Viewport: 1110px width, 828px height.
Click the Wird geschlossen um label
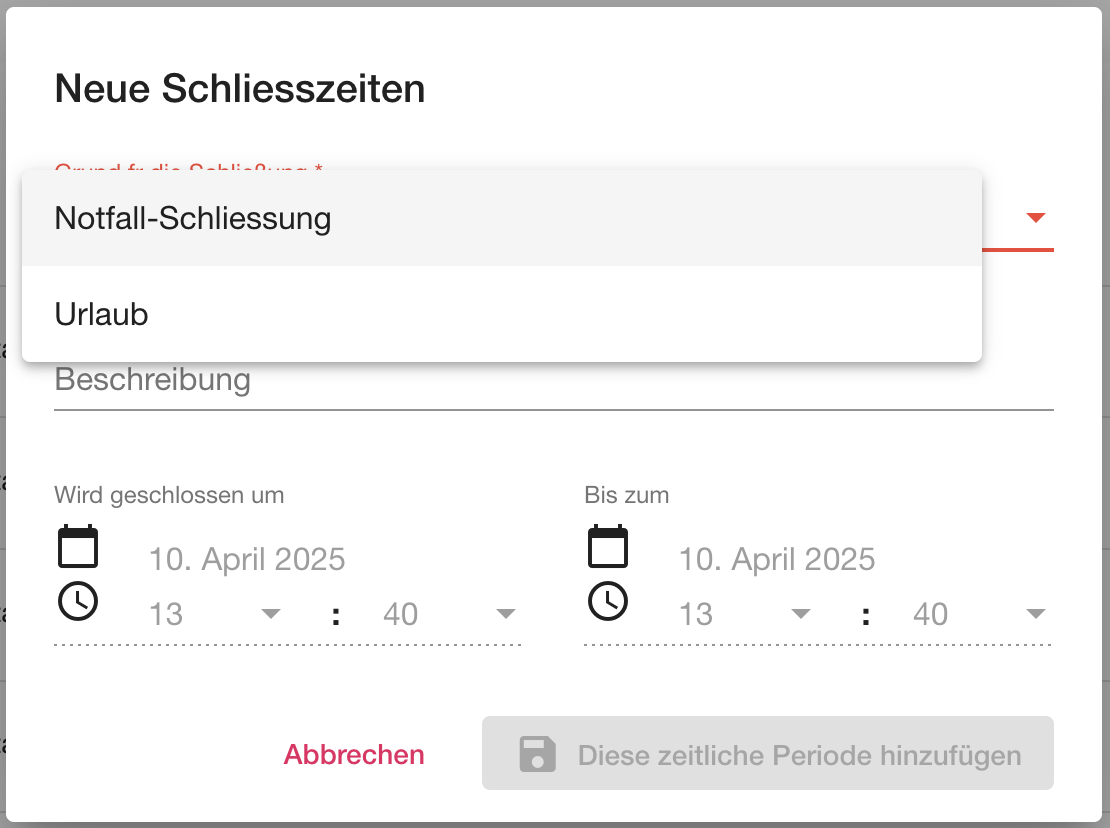tap(169, 495)
